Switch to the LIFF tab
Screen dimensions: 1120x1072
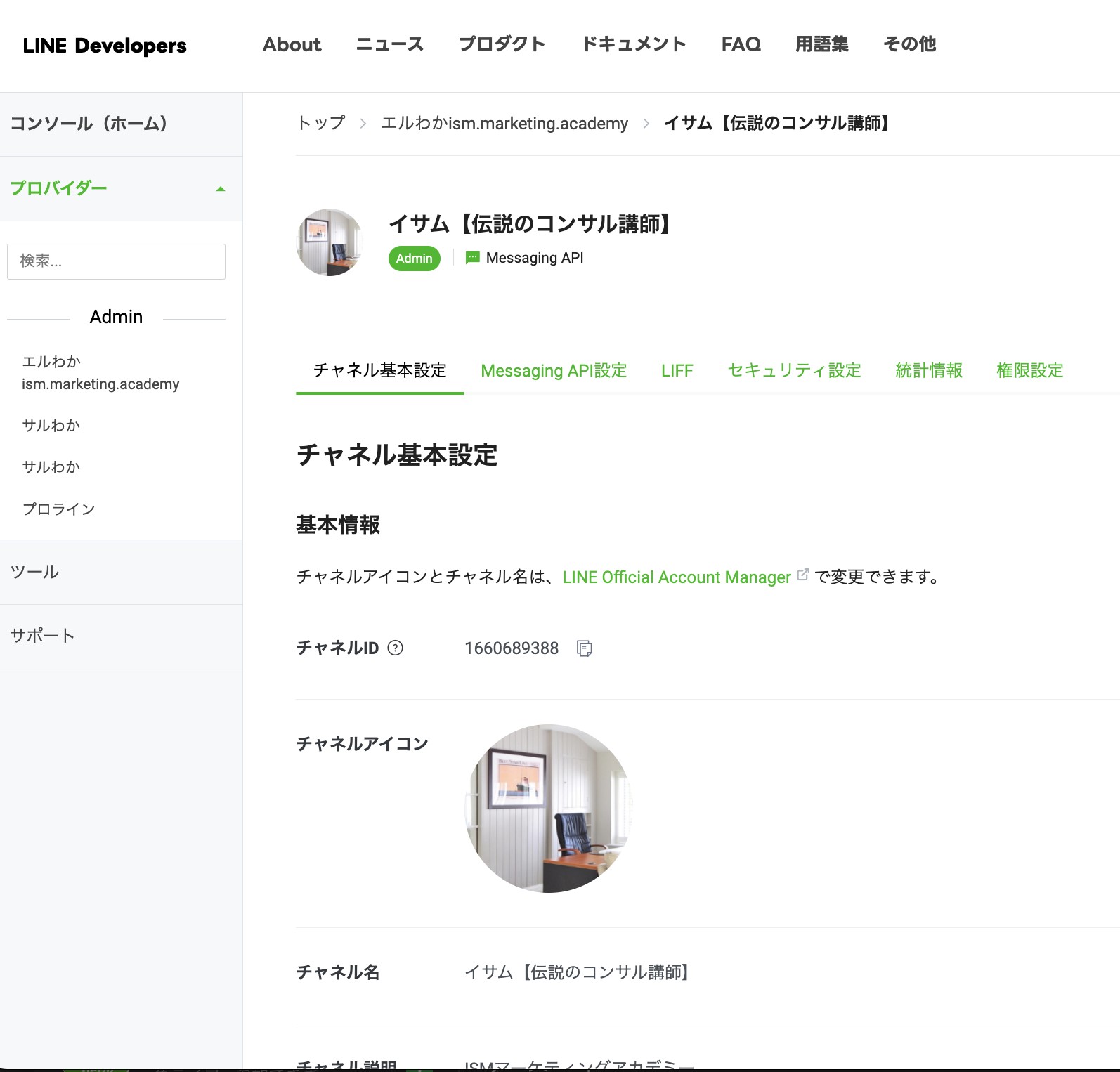point(677,370)
